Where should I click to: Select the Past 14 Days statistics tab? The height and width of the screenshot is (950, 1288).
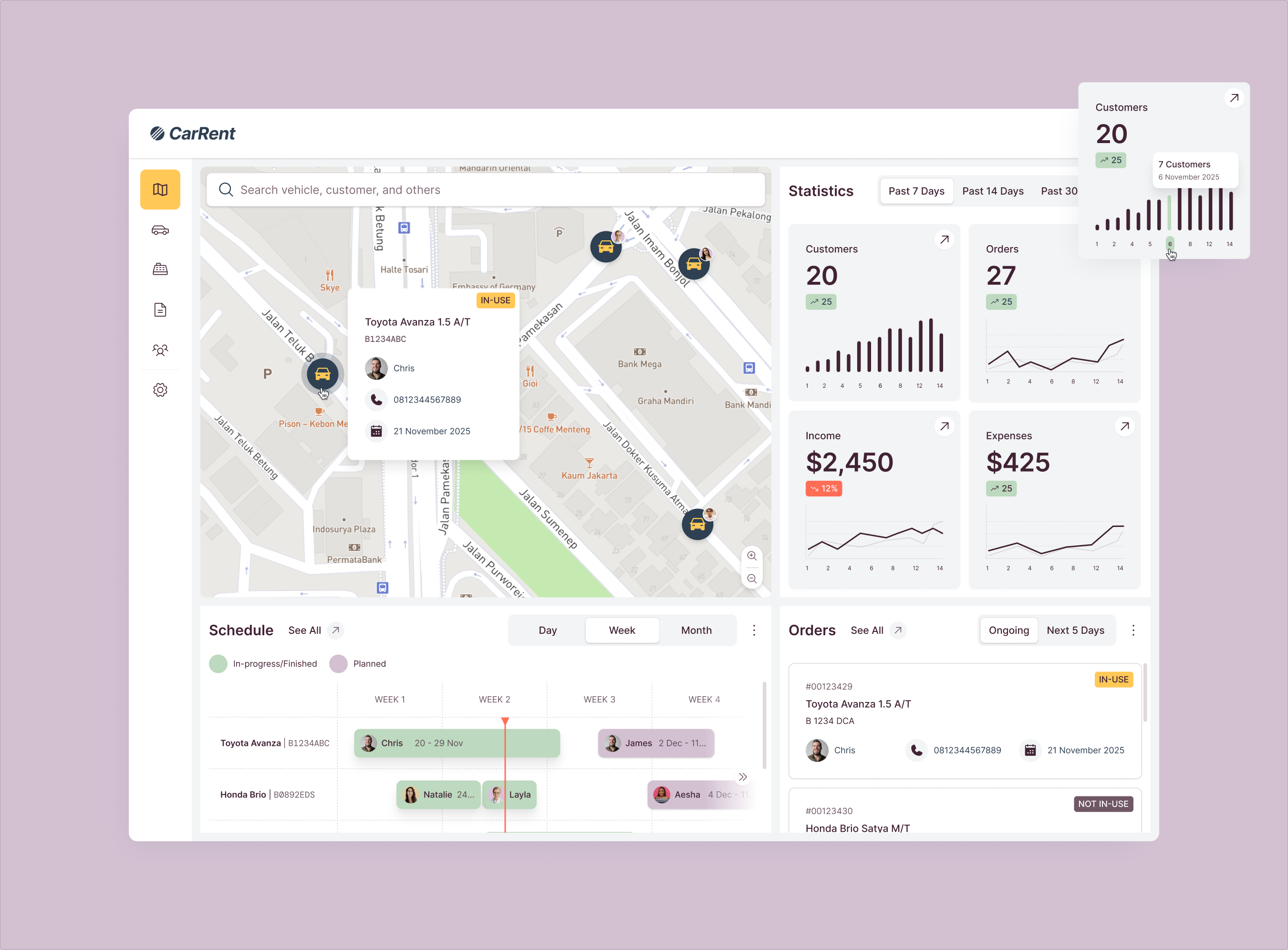click(x=993, y=191)
